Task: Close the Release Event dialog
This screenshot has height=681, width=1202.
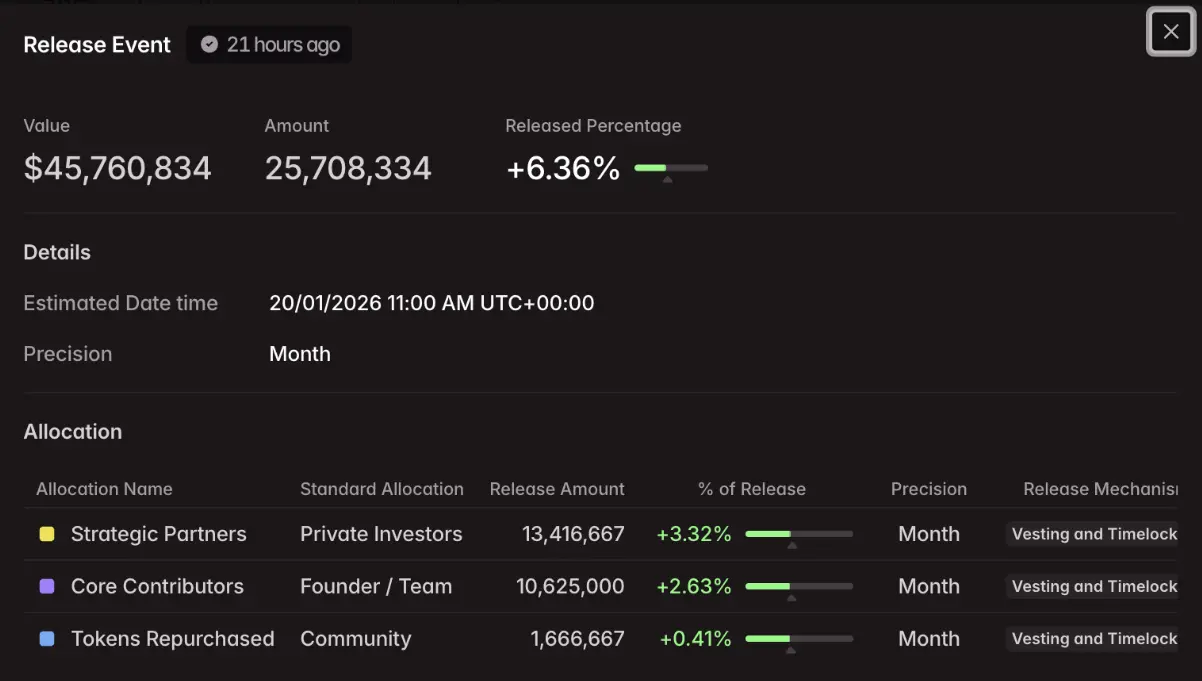Action: [1170, 32]
